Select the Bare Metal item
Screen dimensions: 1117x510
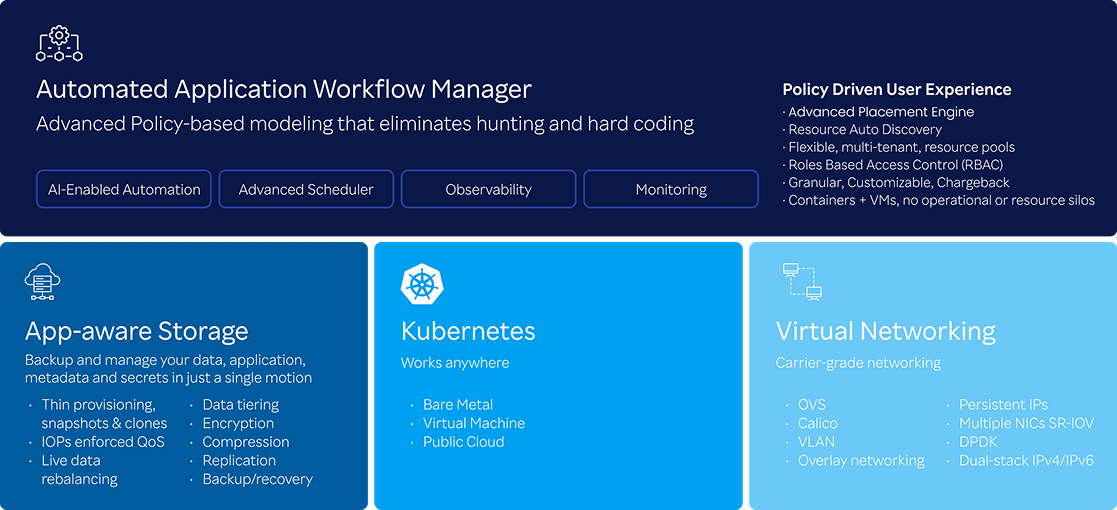point(458,405)
